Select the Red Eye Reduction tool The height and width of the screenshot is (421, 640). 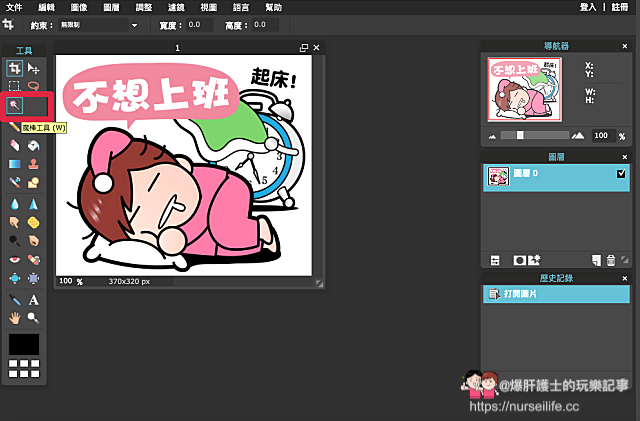click(15, 260)
